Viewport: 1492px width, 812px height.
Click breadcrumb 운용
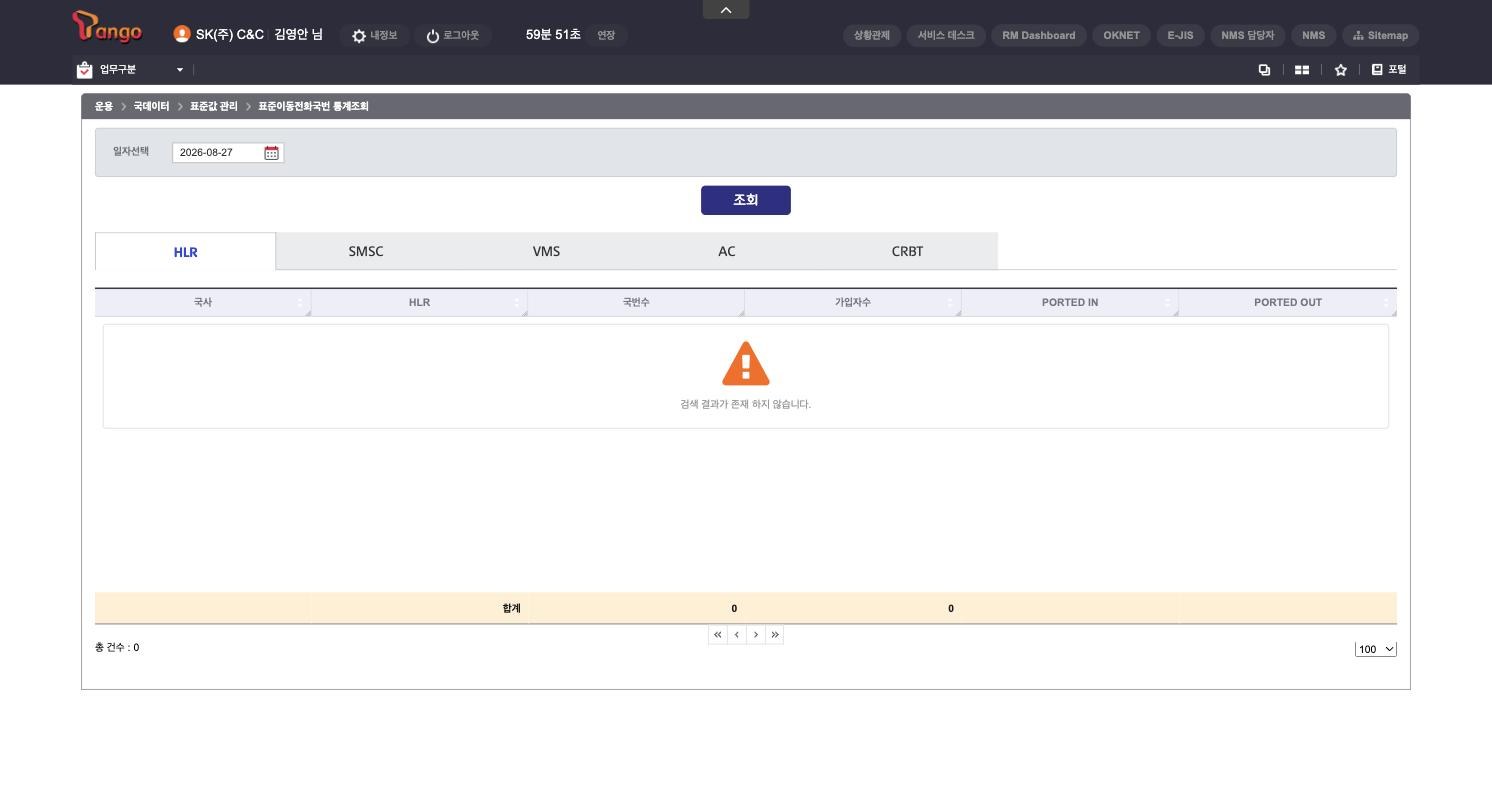click(104, 106)
